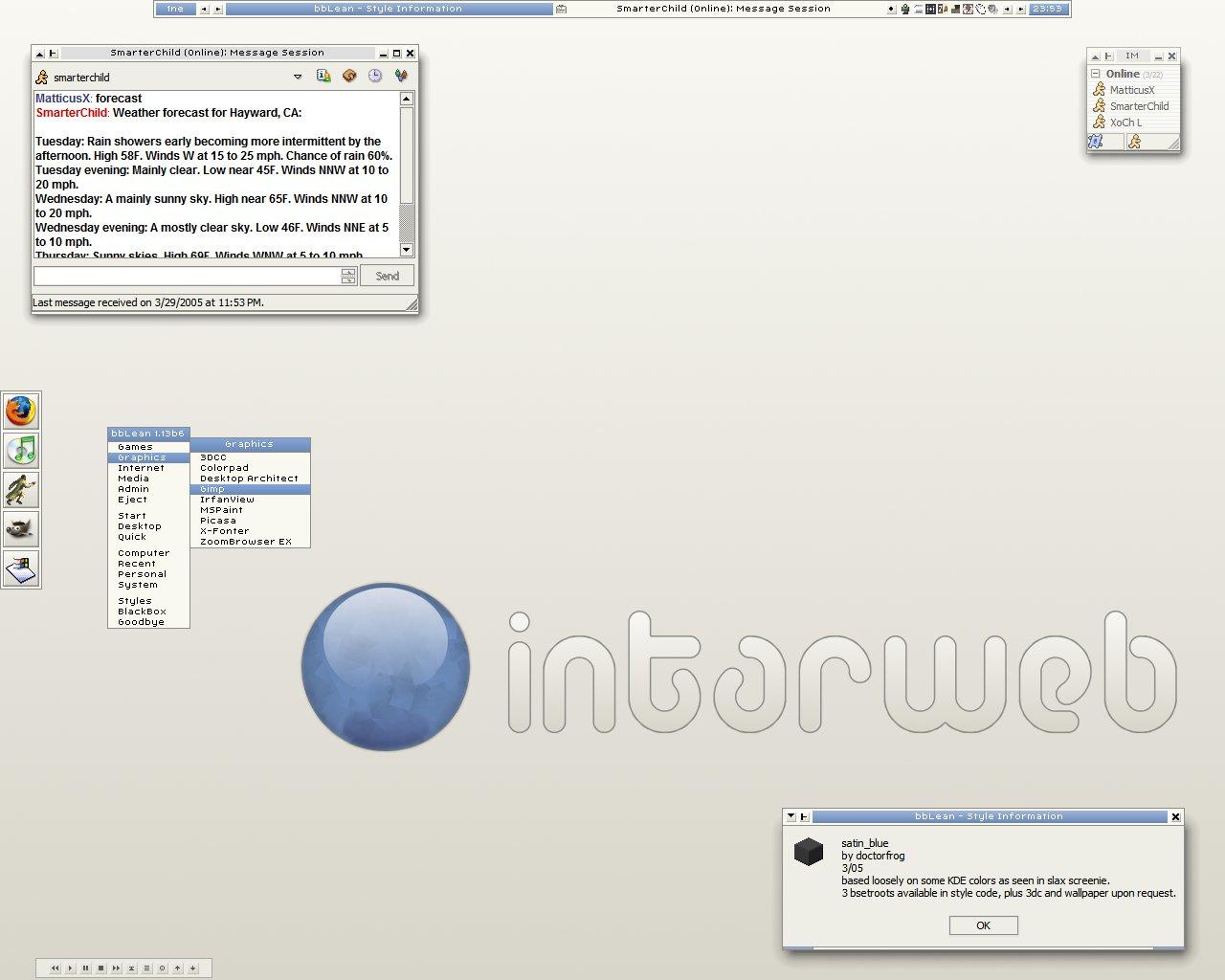This screenshot has height=980, width=1225.
Task: Close the Style Information dialog
Action: 1175,816
